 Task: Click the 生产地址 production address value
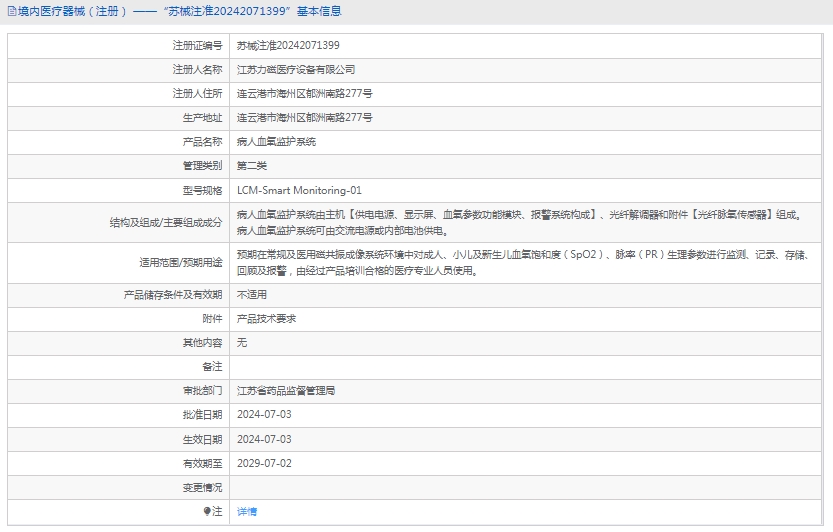coord(304,118)
